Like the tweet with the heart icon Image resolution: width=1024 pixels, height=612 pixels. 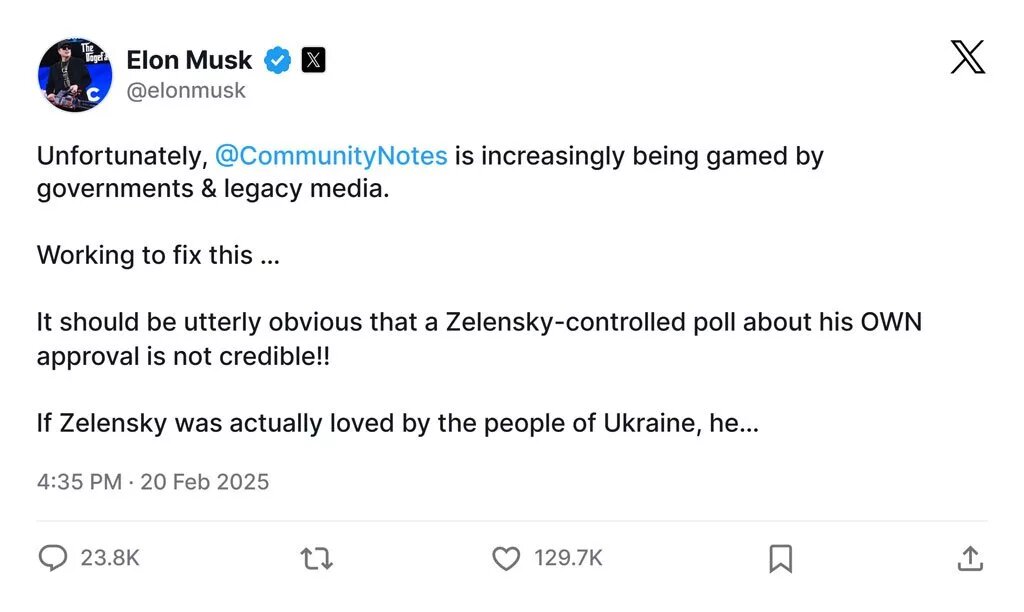click(x=507, y=558)
